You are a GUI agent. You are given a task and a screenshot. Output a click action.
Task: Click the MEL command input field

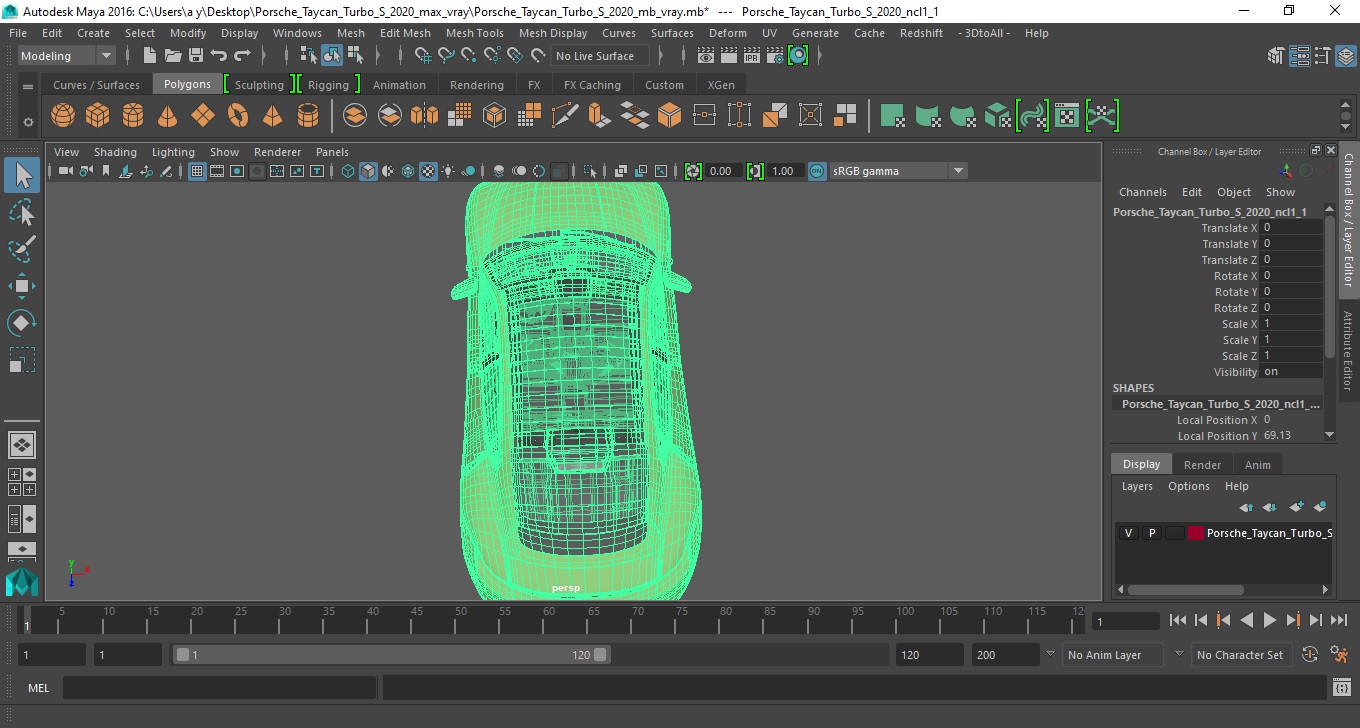click(x=220, y=688)
